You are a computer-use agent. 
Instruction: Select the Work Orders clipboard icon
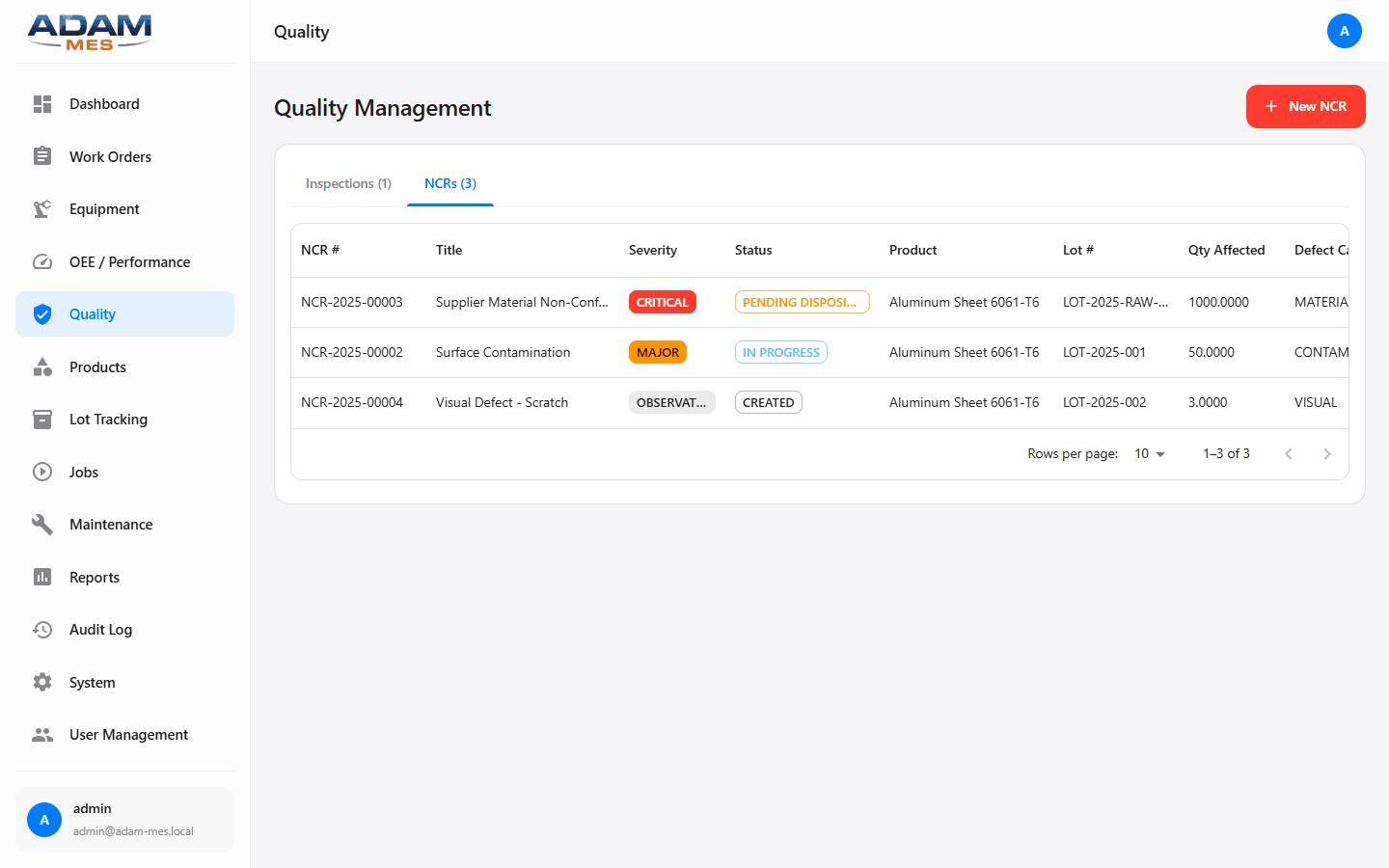pos(42,156)
